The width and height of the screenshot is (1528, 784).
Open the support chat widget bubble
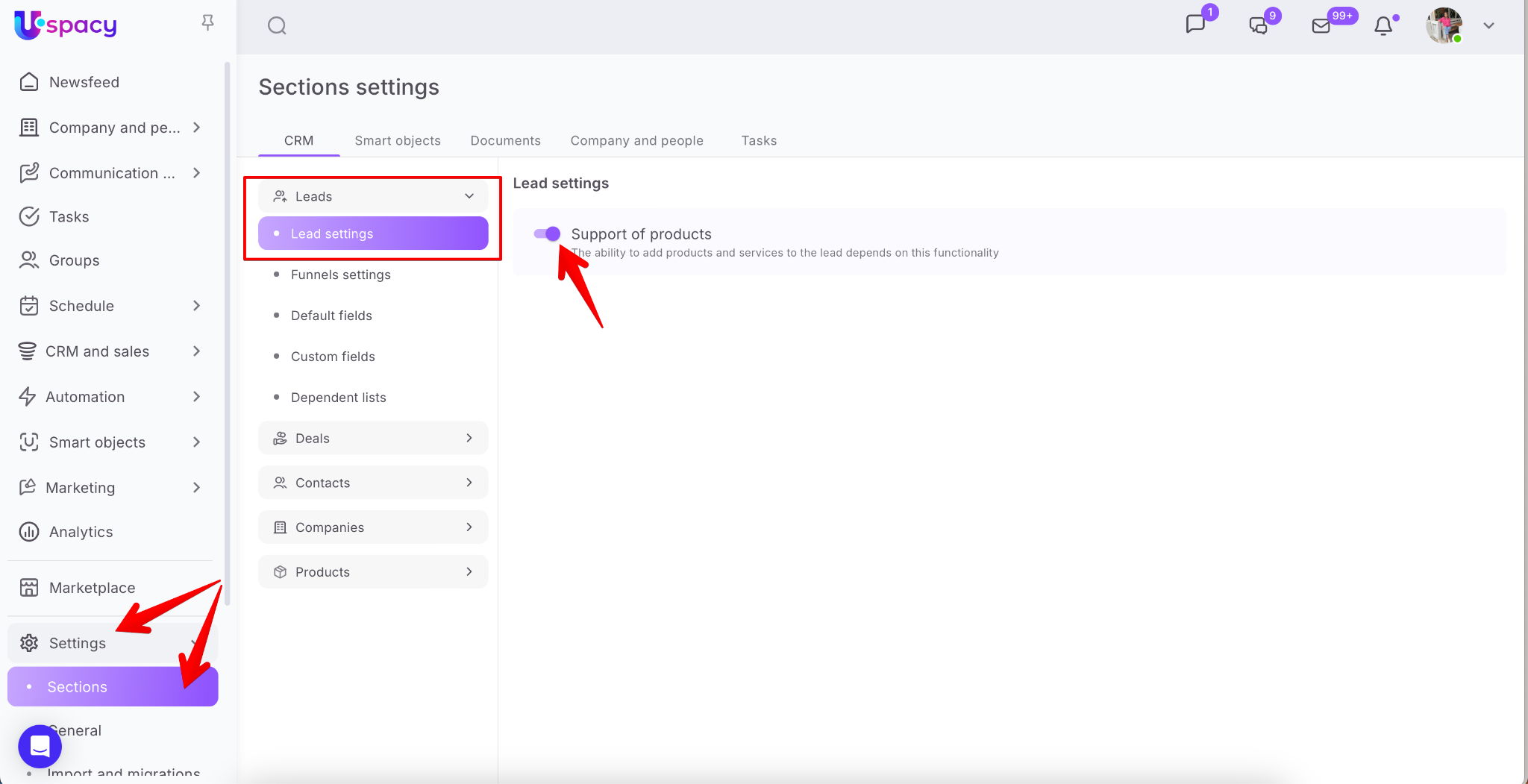[40, 746]
